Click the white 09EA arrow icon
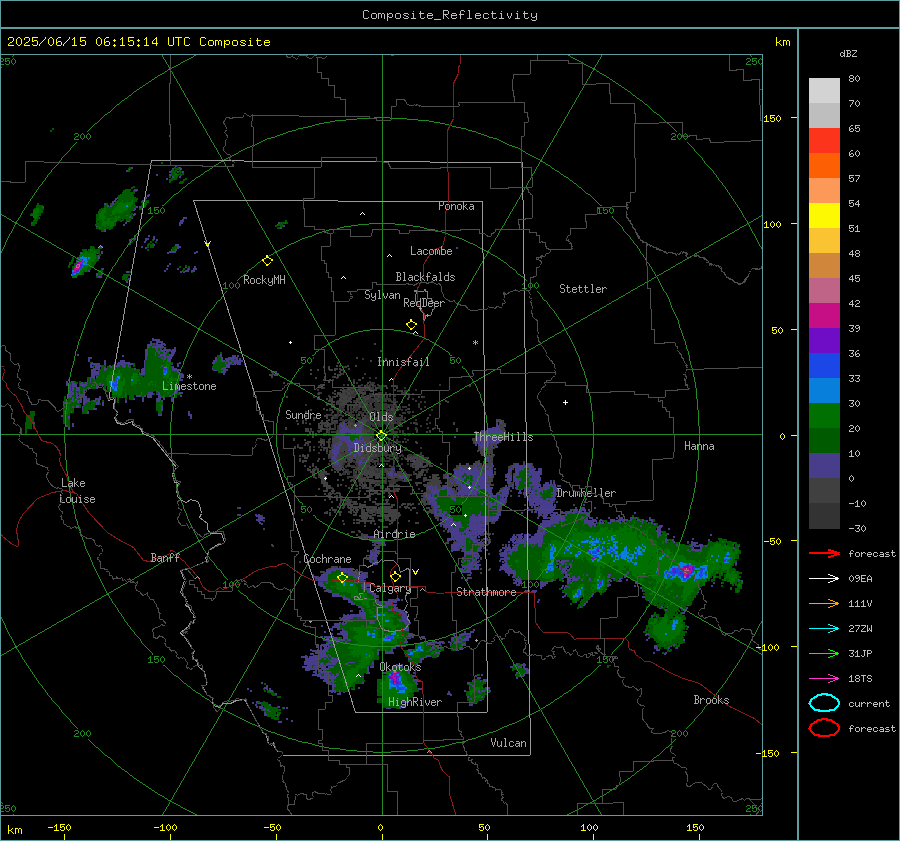Image resolution: width=900 pixels, height=841 pixels. pos(824,578)
